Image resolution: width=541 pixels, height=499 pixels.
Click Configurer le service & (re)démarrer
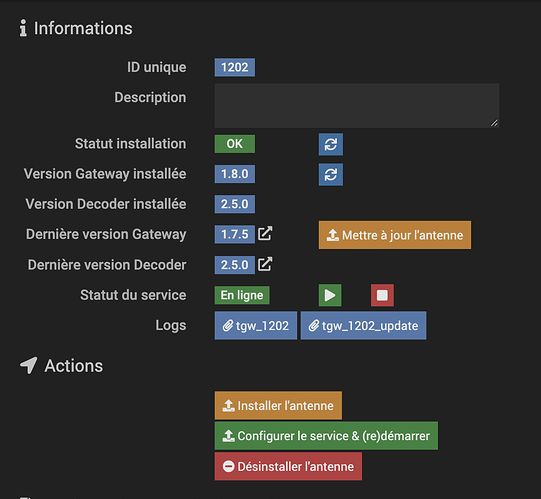(326, 436)
